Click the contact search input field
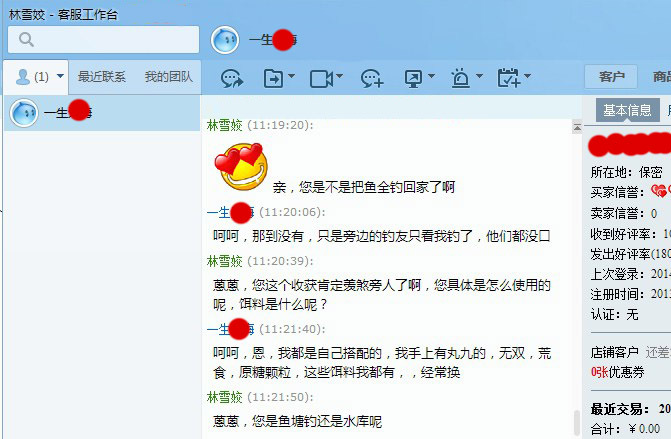The height and width of the screenshot is (439, 671). (104, 39)
